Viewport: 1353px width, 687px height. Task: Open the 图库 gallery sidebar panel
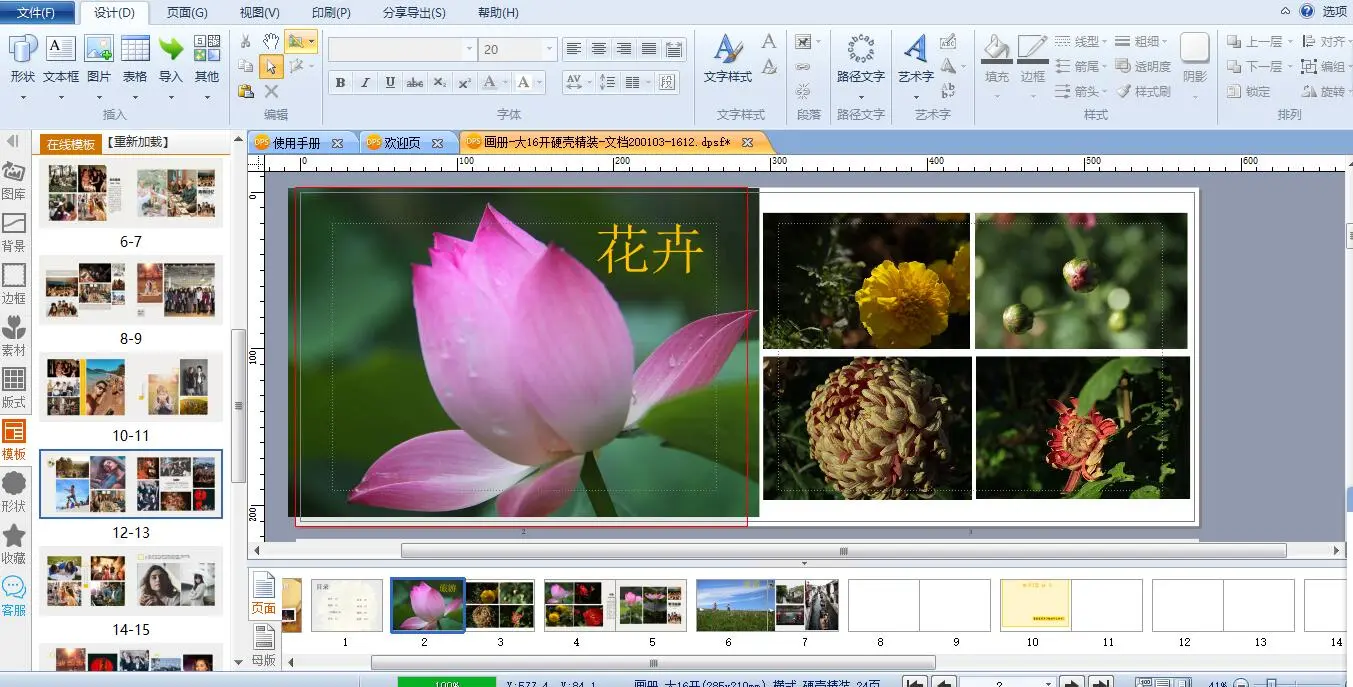pyautogui.click(x=14, y=181)
